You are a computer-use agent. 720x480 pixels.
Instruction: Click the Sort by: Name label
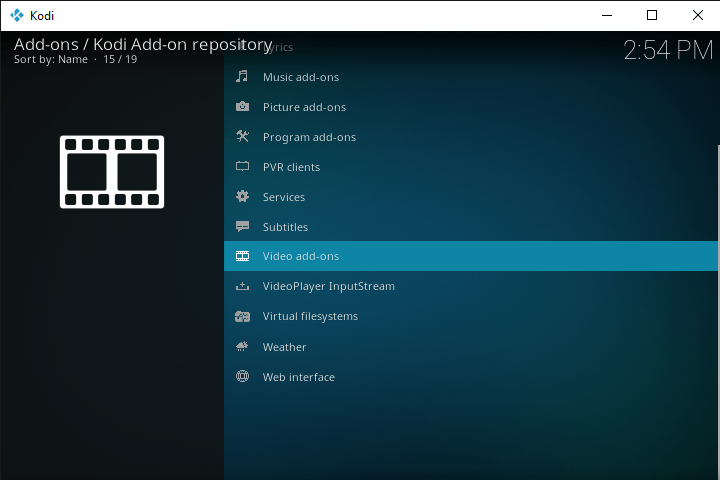(x=51, y=59)
